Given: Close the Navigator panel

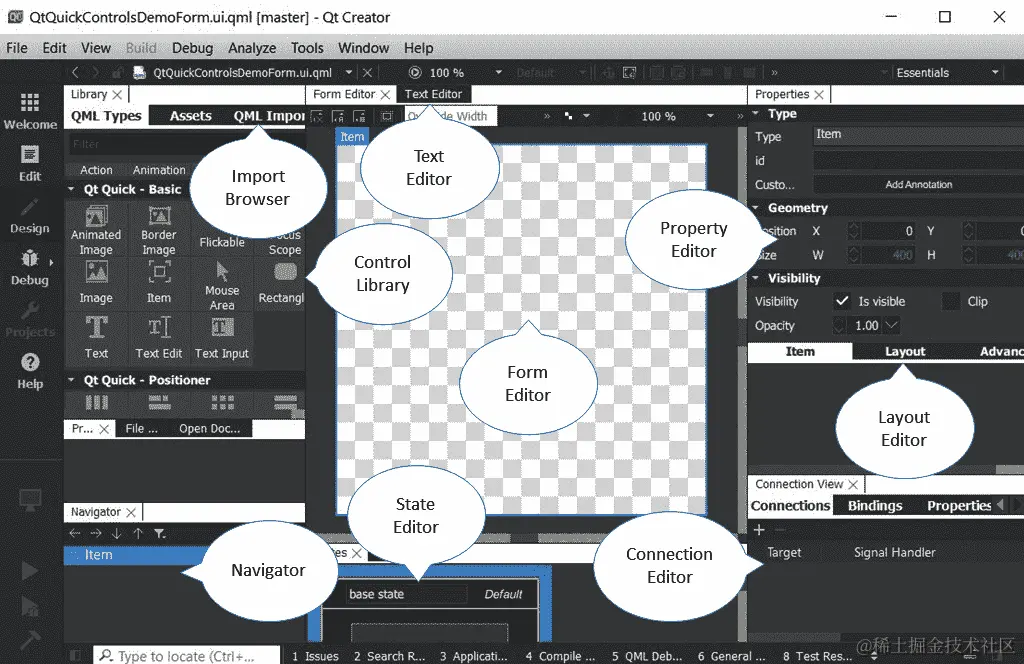Looking at the screenshot, I should 131,512.
